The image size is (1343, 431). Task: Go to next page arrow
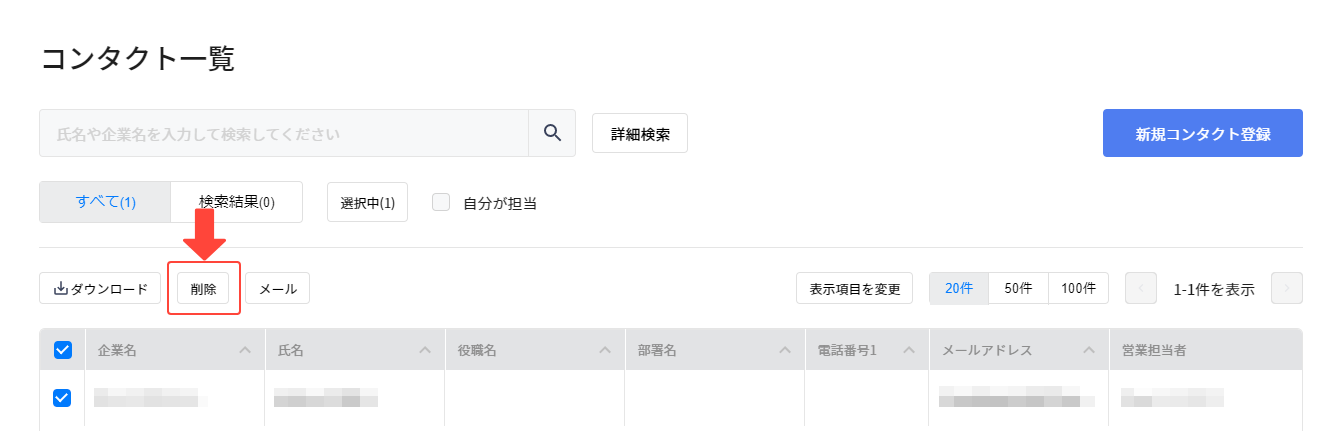[1287, 288]
